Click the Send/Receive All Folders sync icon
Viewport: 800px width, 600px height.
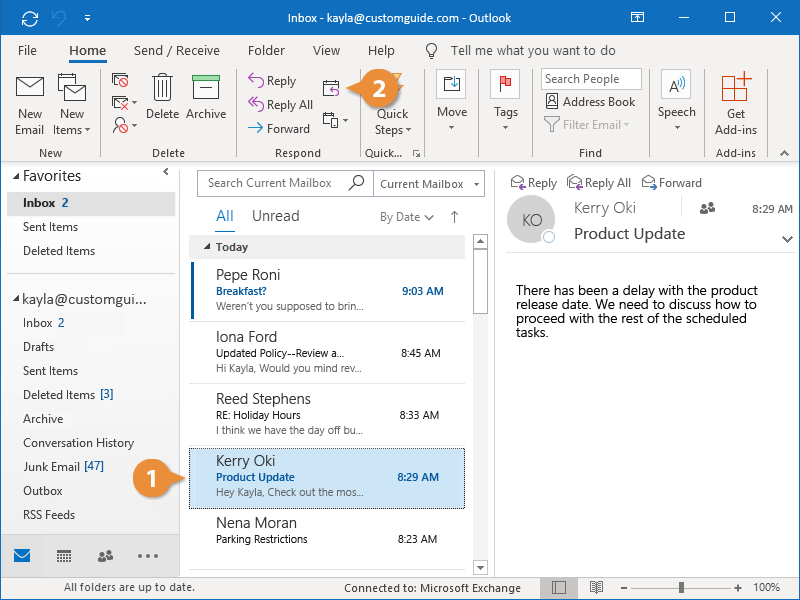pos(30,18)
